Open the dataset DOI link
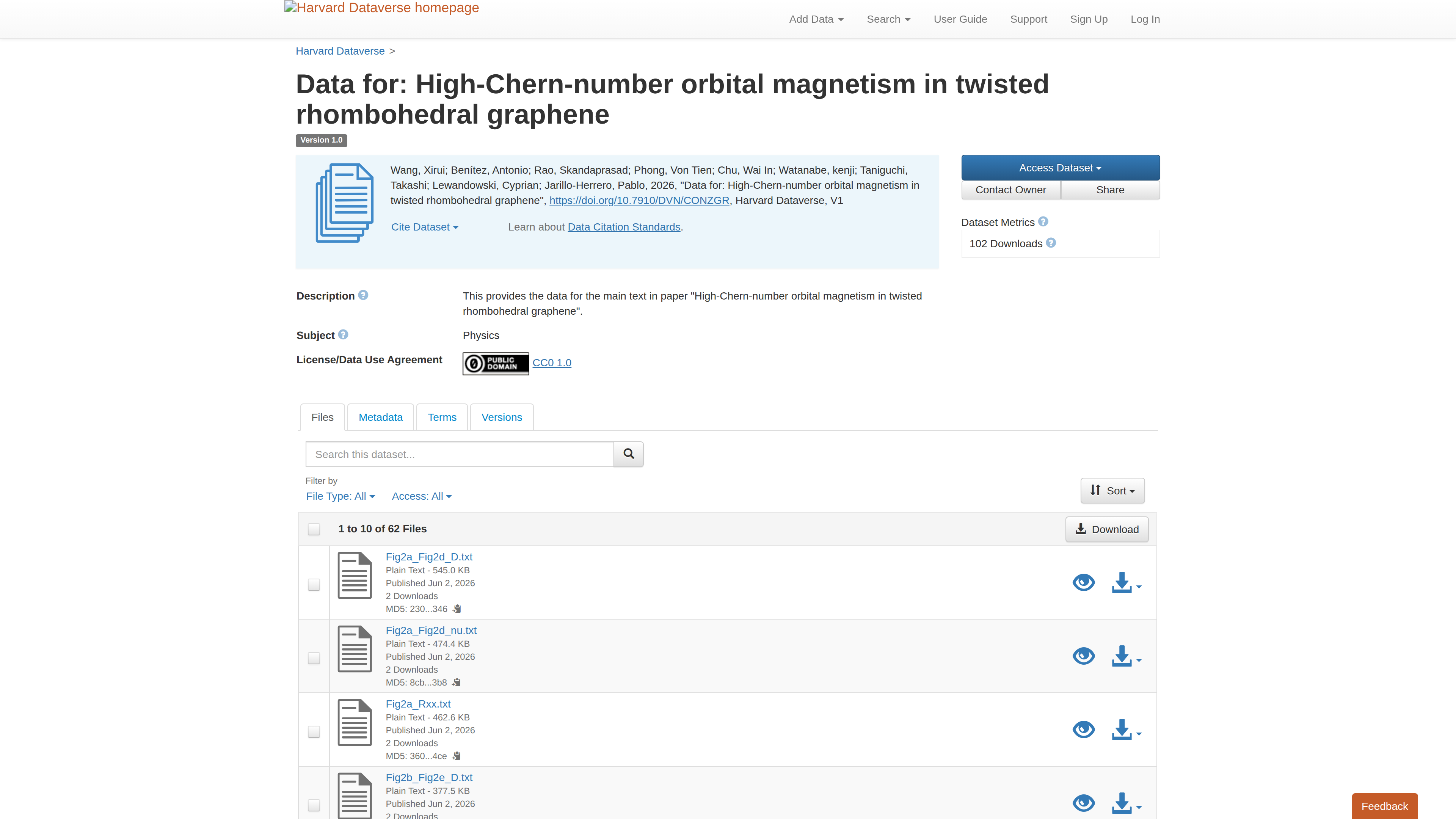 [639, 201]
